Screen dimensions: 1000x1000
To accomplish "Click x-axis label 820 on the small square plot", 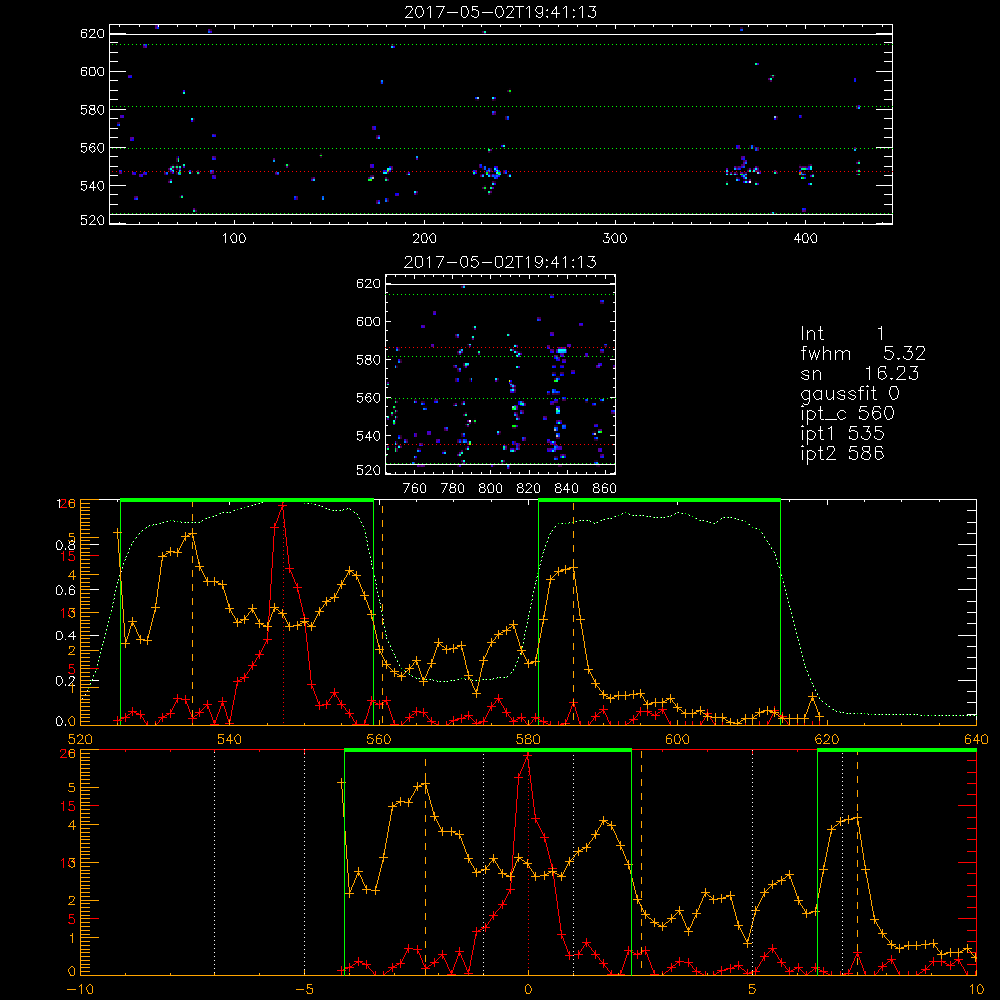I will coord(529,489).
